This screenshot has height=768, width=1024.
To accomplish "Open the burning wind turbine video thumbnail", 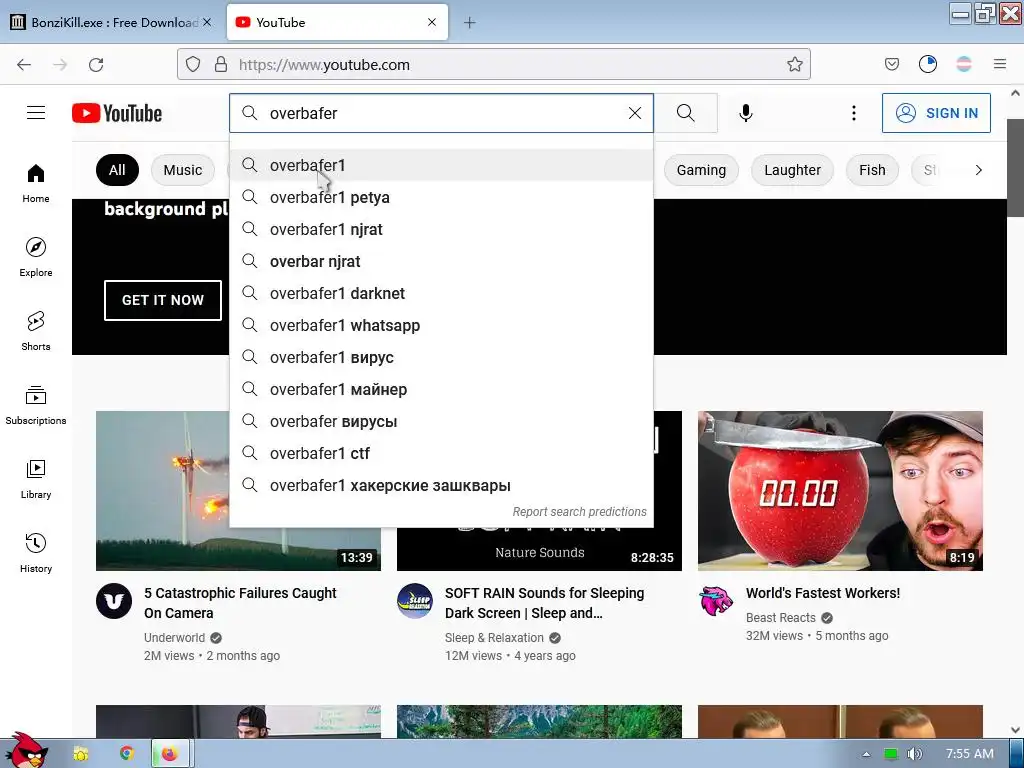I will [x=163, y=490].
